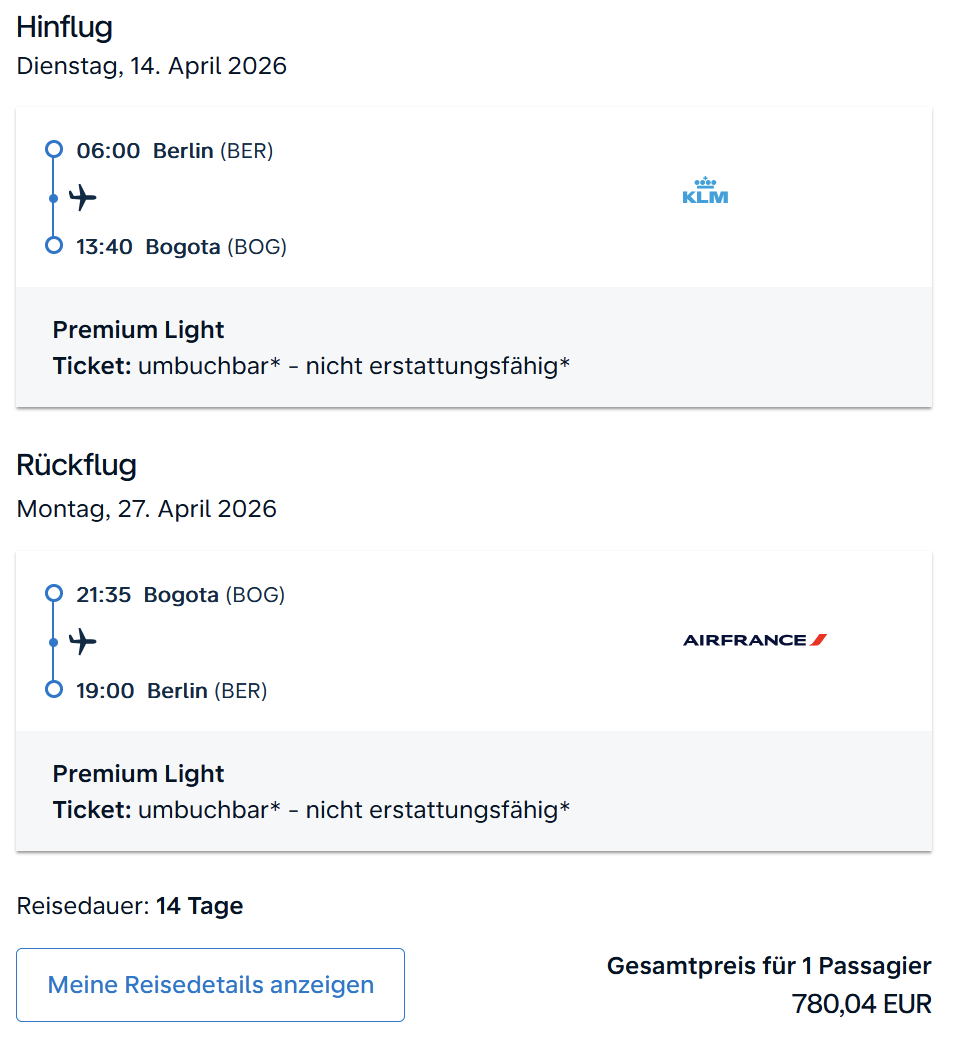Select the Rückflug heading
The width and height of the screenshot is (965, 1043).
pyautogui.click(x=76, y=466)
